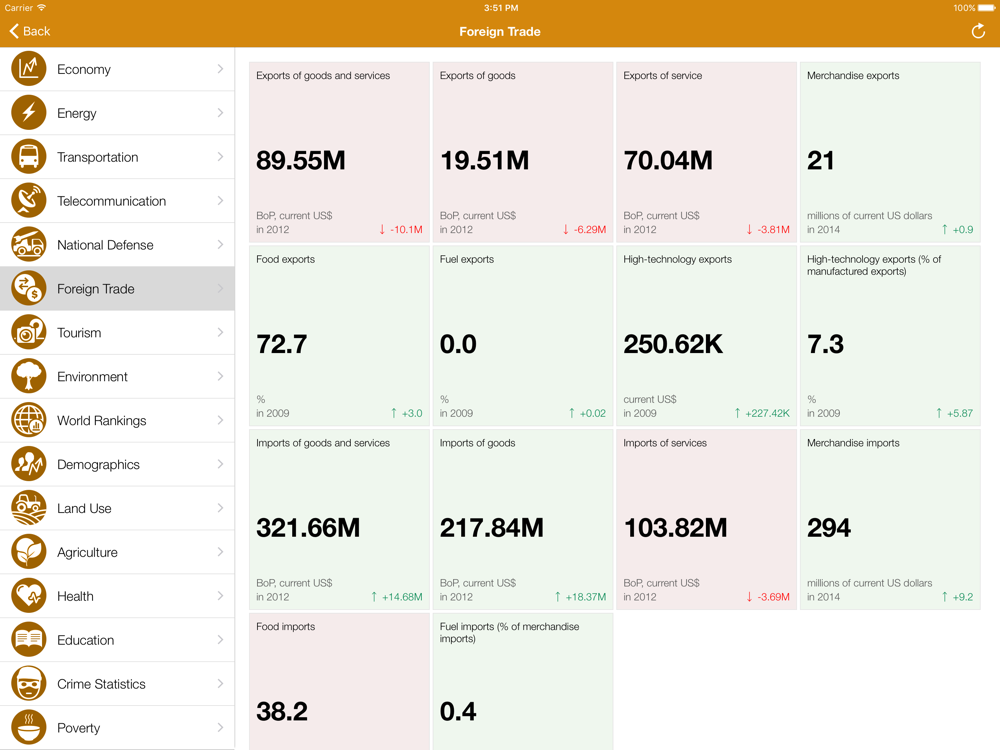The image size is (1000, 750).
Task: Refresh data with the reload icon
Action: (978, 31)
